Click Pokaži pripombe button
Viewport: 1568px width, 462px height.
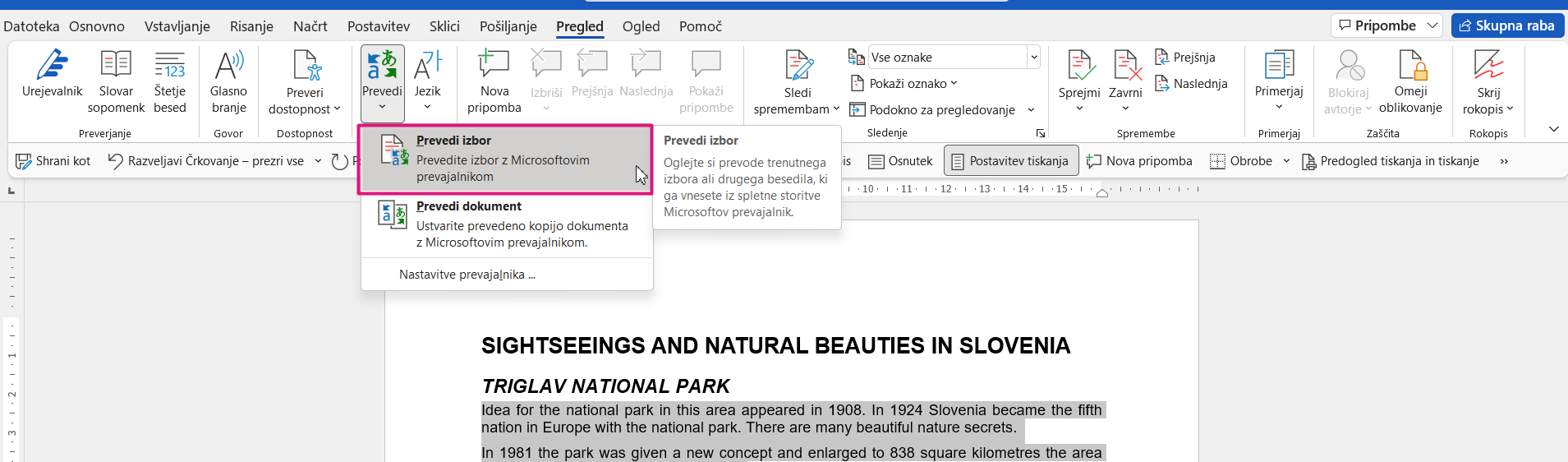[x=706, y=82]
